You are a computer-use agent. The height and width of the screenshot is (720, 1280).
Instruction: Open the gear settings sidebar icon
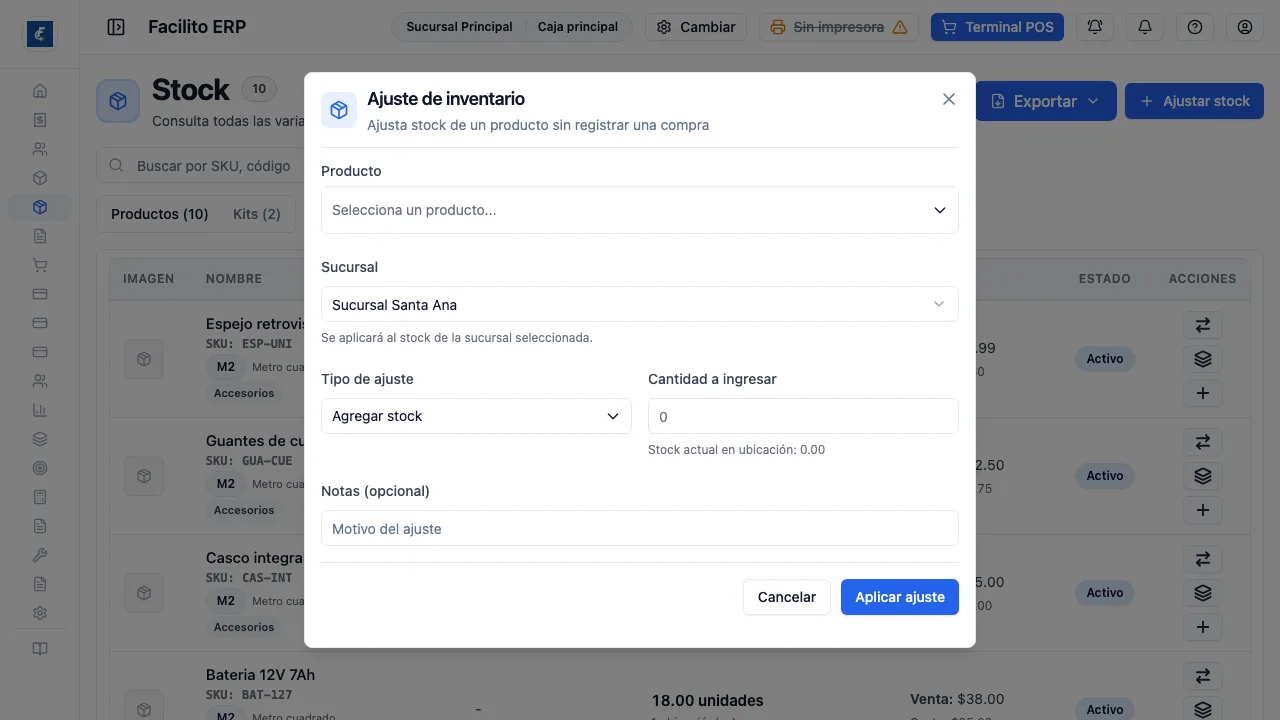[40, 613]
